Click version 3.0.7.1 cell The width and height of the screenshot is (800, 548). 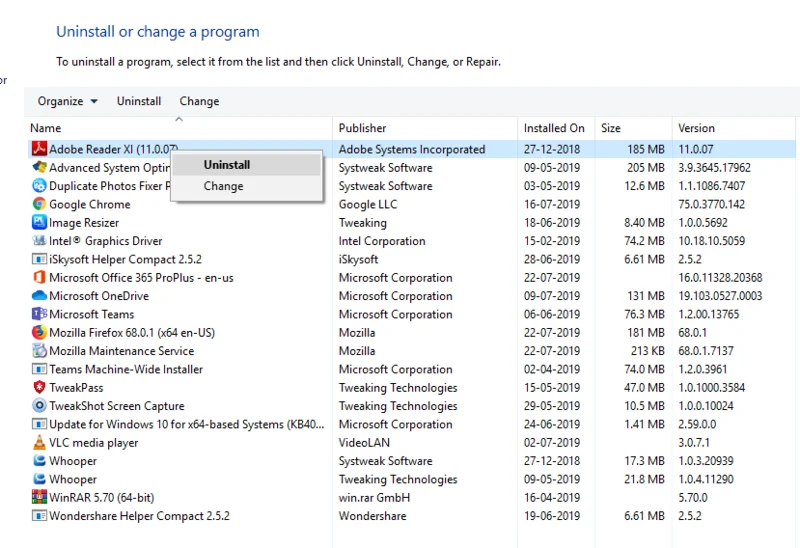[x=694, y=443]
